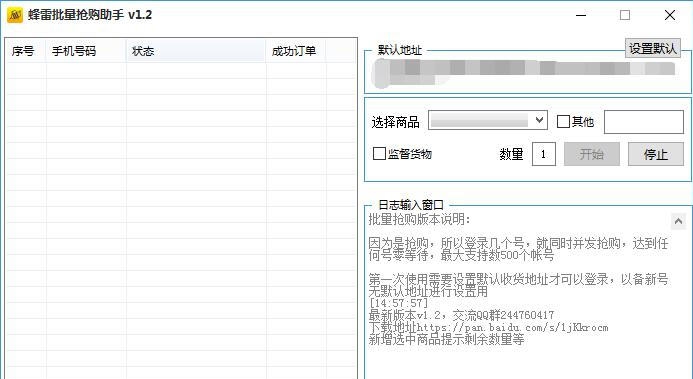Click the log scroll-up arrow
The height and width of the screenshot is (379, 693).
coord(678,221)
